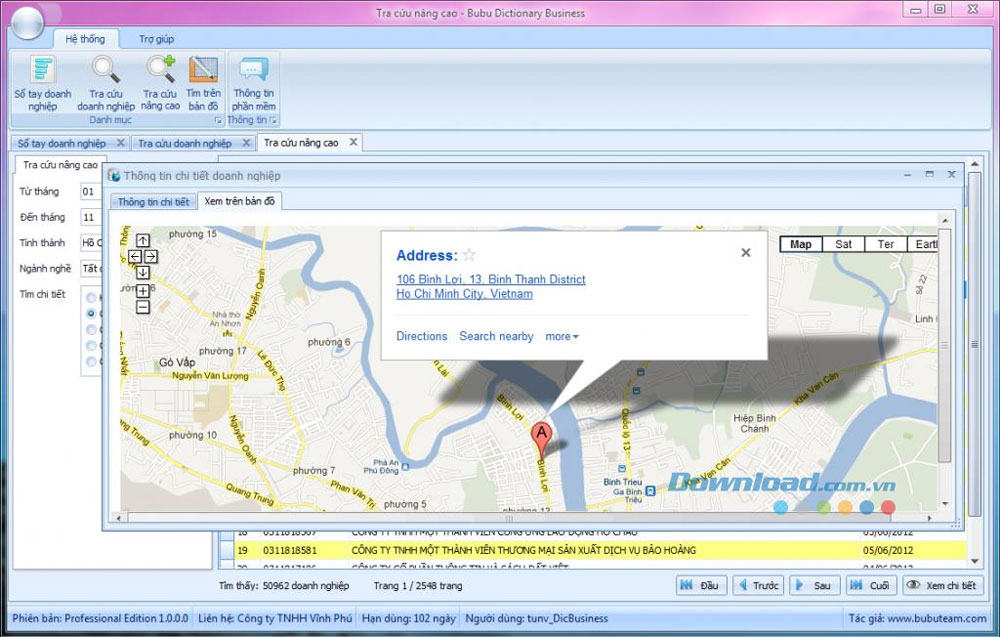Pan the map up with arrow button
This screenshot has width=1000, height=637.
143,241
